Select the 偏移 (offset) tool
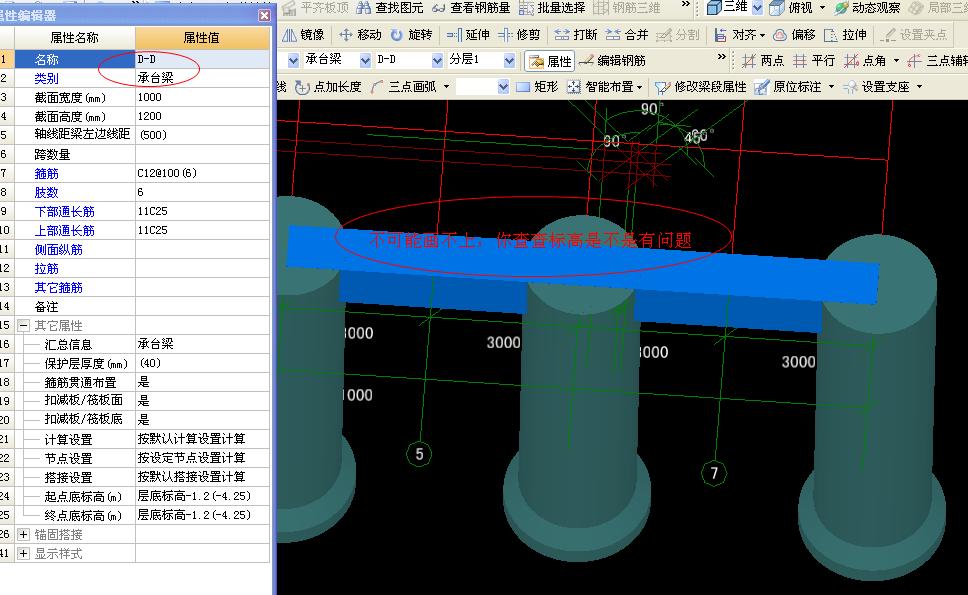 point(795,35)
